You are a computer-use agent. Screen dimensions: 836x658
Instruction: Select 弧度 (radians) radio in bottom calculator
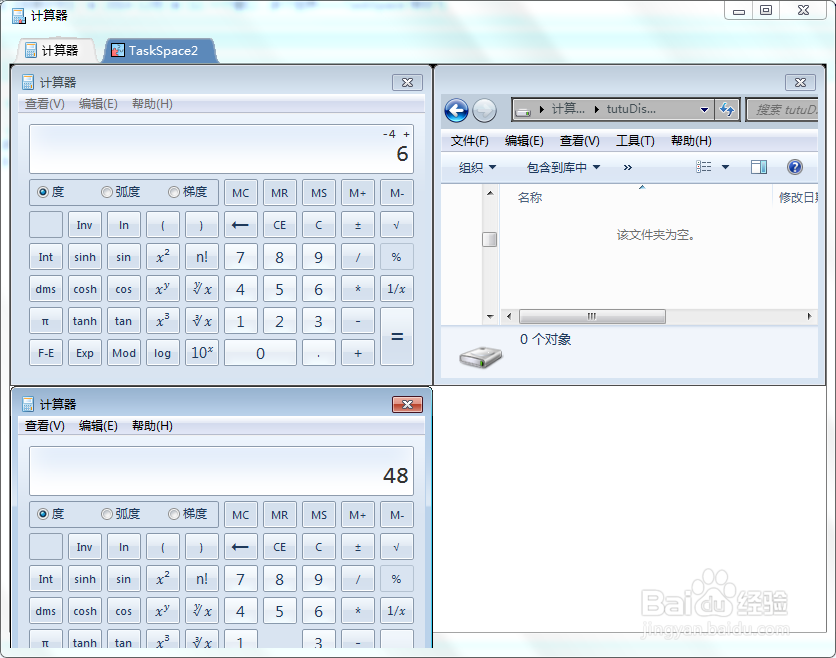107,514
